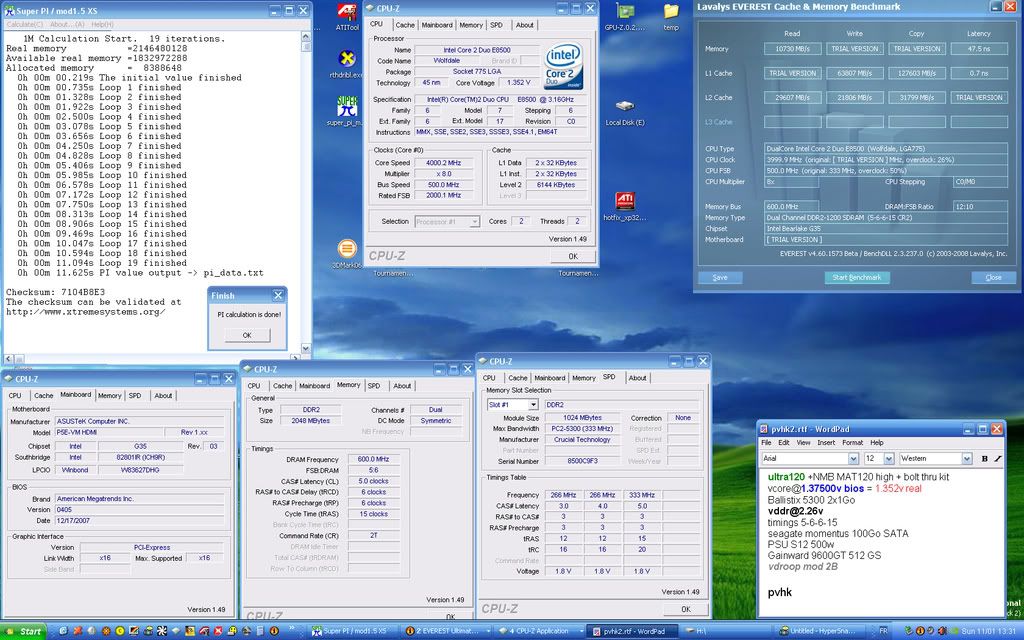
Task: Open the Insert menu in WordPad
Action: click(826, 443)
